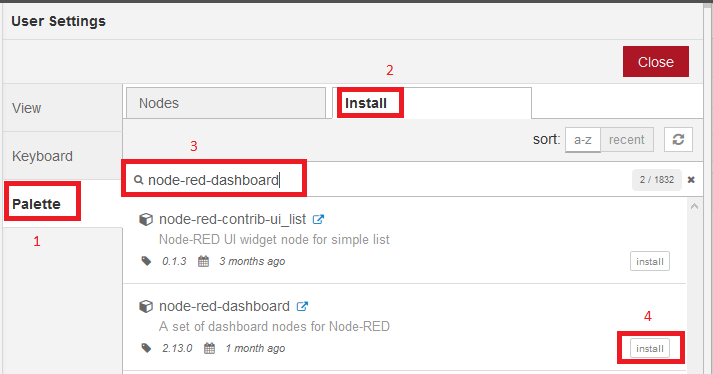Sort modules by recent
Image resolution: width=713 pixels, height=374 pixels.
point(627,140)
